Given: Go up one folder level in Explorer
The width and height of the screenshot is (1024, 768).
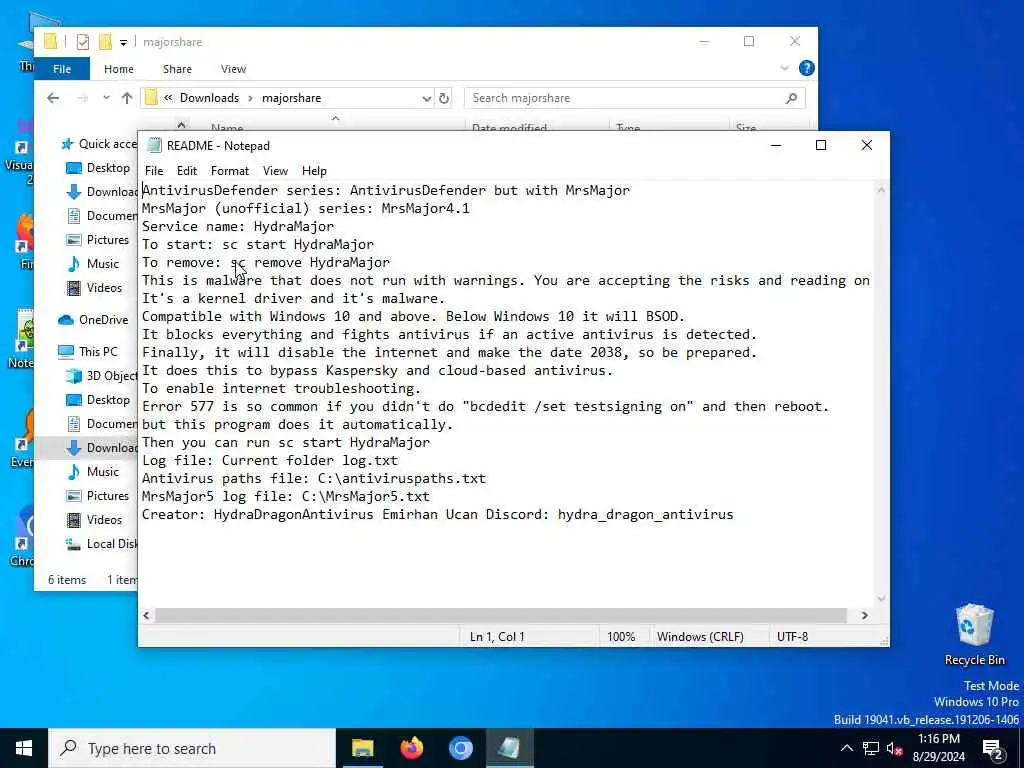Looking at the screenshot, I should point(127,98).
